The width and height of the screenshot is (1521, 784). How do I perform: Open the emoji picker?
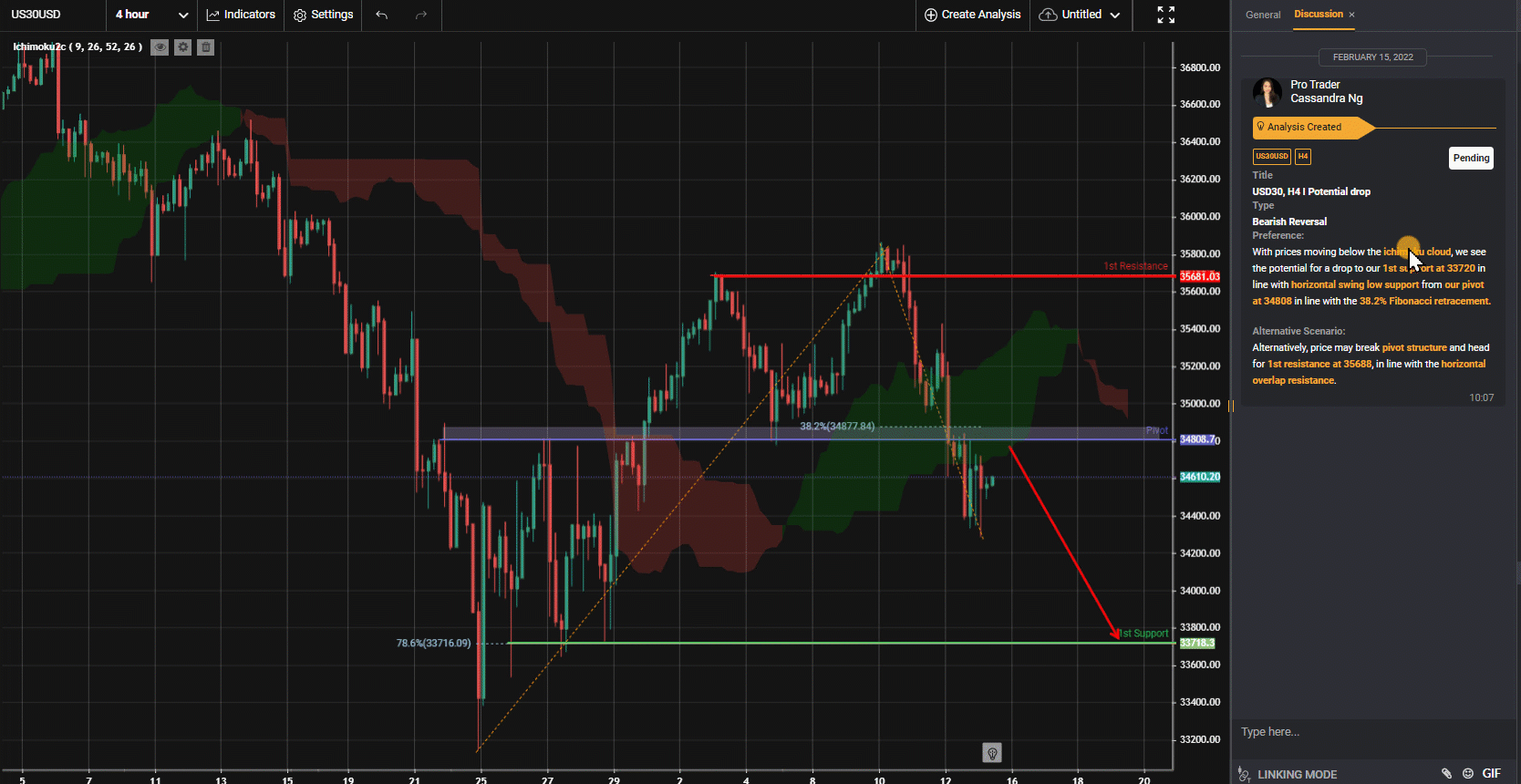coord(1468,773)
